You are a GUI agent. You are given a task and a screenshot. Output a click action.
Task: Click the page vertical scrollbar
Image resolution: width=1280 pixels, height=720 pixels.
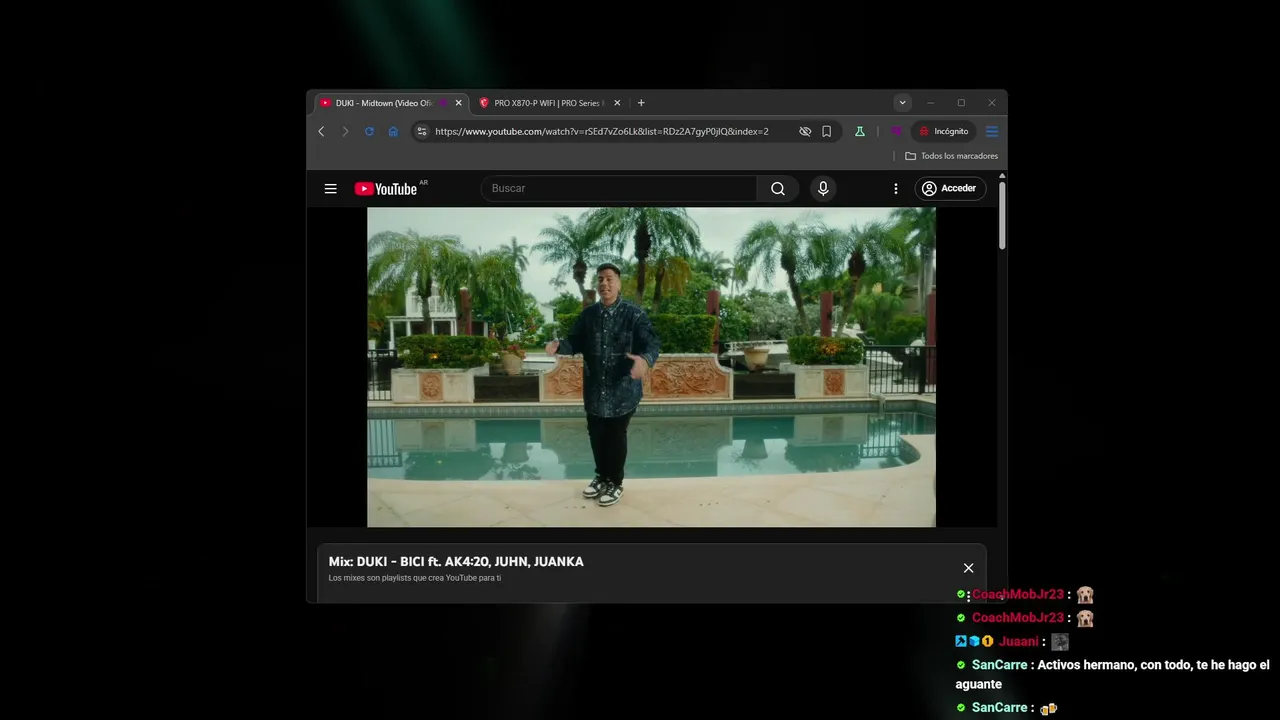[x=1002, y=215]
